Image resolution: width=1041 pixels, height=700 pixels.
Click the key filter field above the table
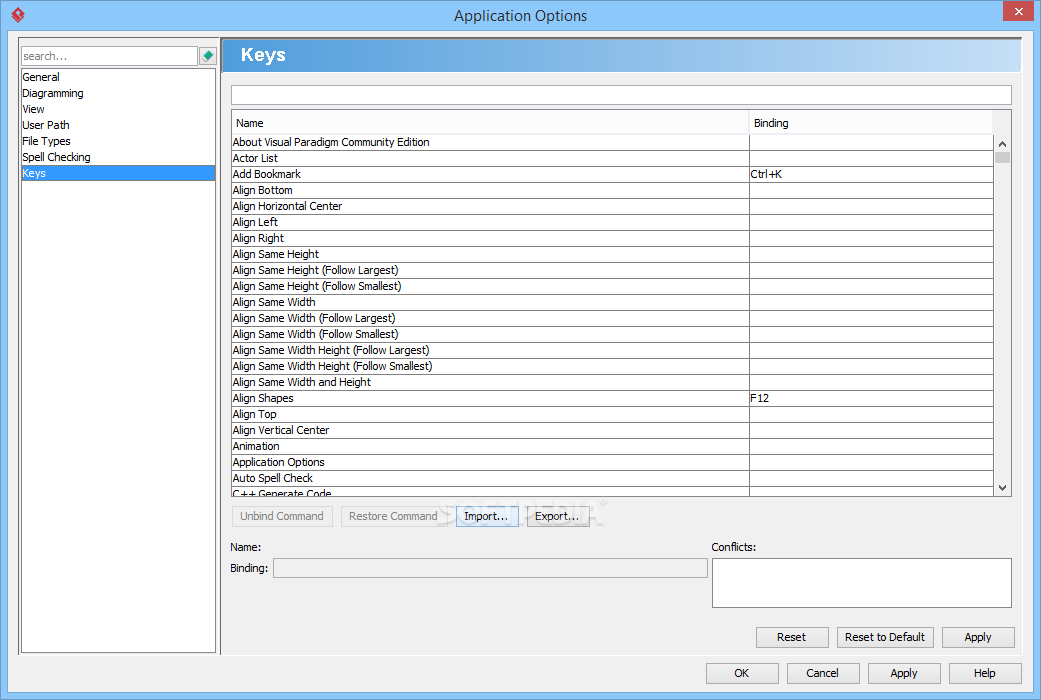pos(621,95)
